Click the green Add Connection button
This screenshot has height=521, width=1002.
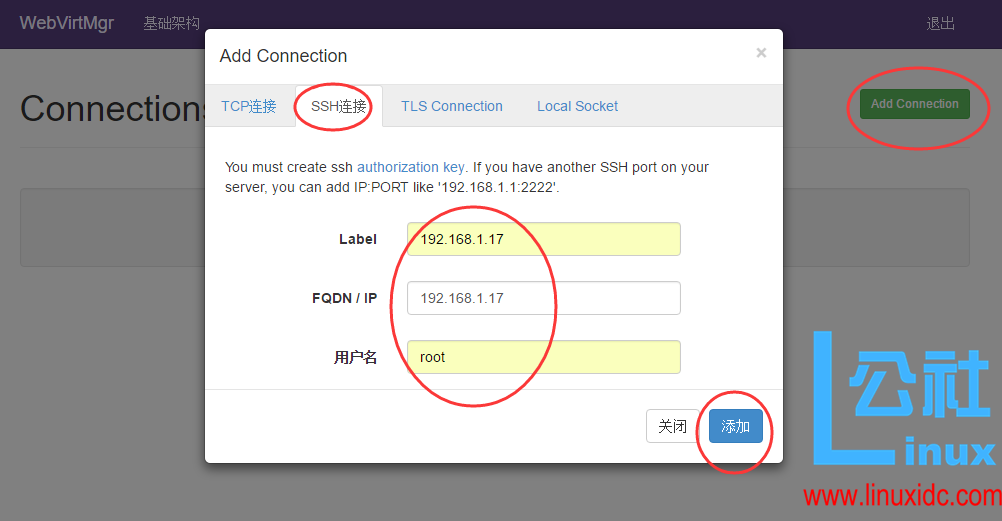[914, 104]
